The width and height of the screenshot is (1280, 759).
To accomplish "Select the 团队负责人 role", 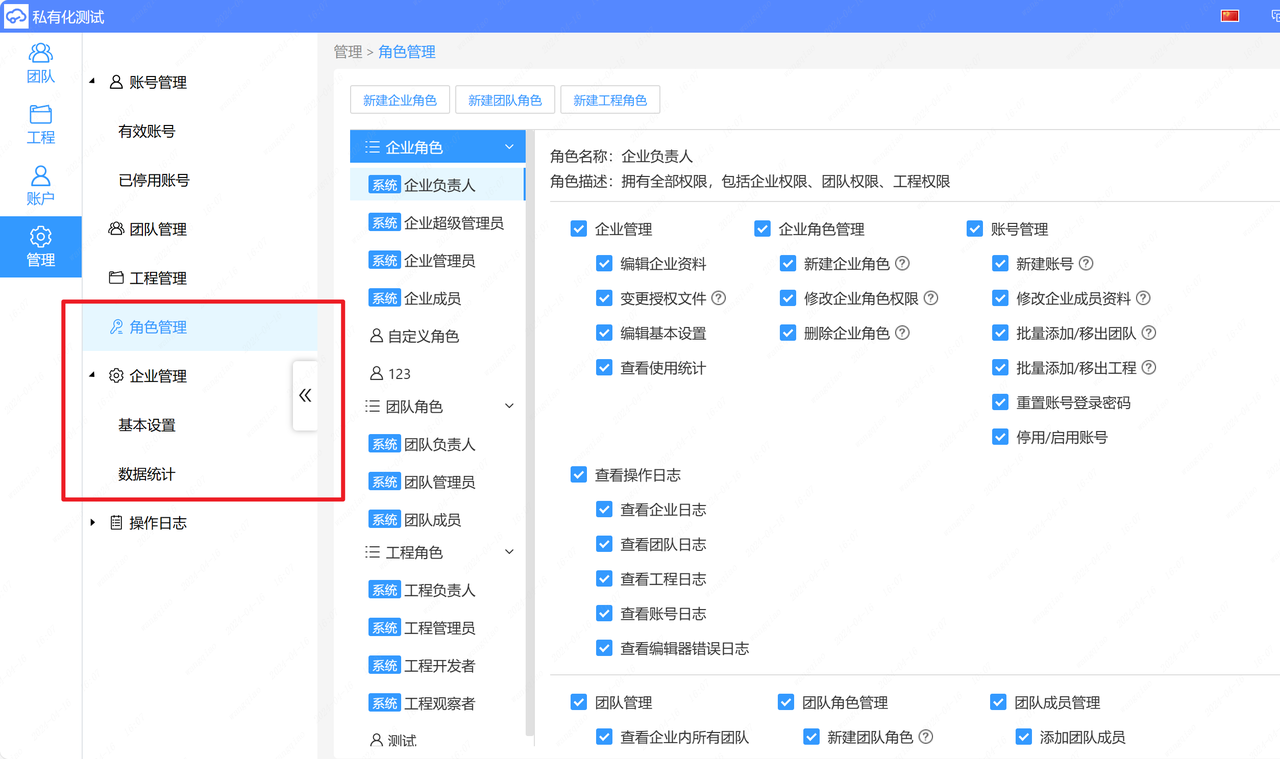I will click(437, 444).
